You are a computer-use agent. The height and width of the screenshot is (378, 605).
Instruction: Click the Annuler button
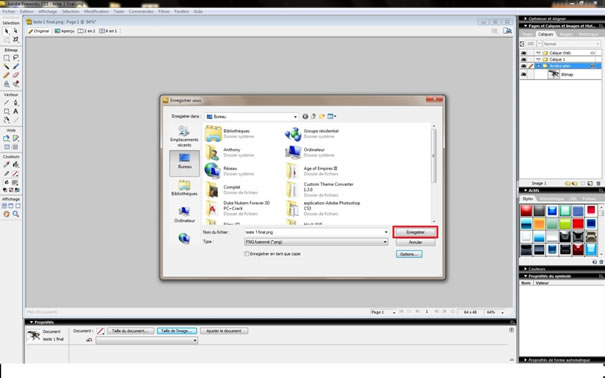(x=415, y=242)
